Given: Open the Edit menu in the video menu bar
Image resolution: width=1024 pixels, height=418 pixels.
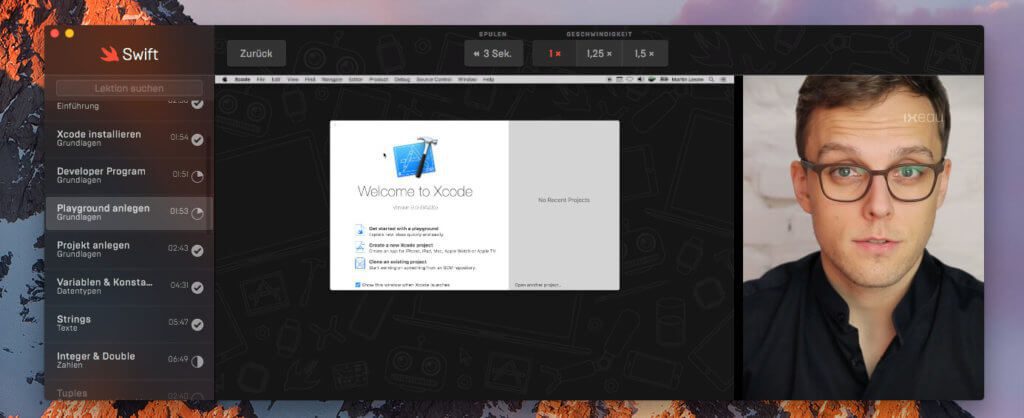Looking at the screenshot, I should click(276, 79).
